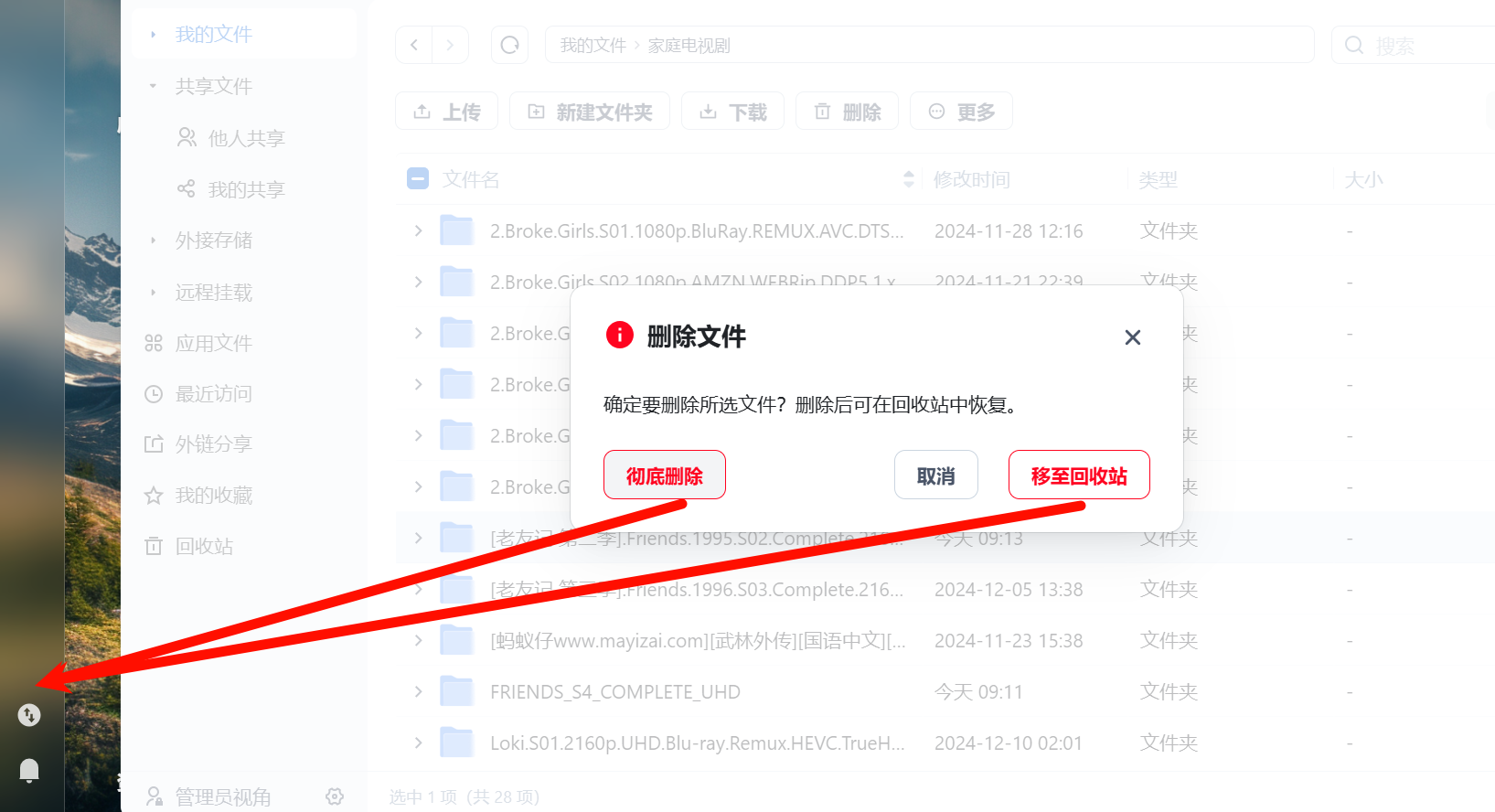
Task: Sort by the 大小 column header
Action: 1364,179
